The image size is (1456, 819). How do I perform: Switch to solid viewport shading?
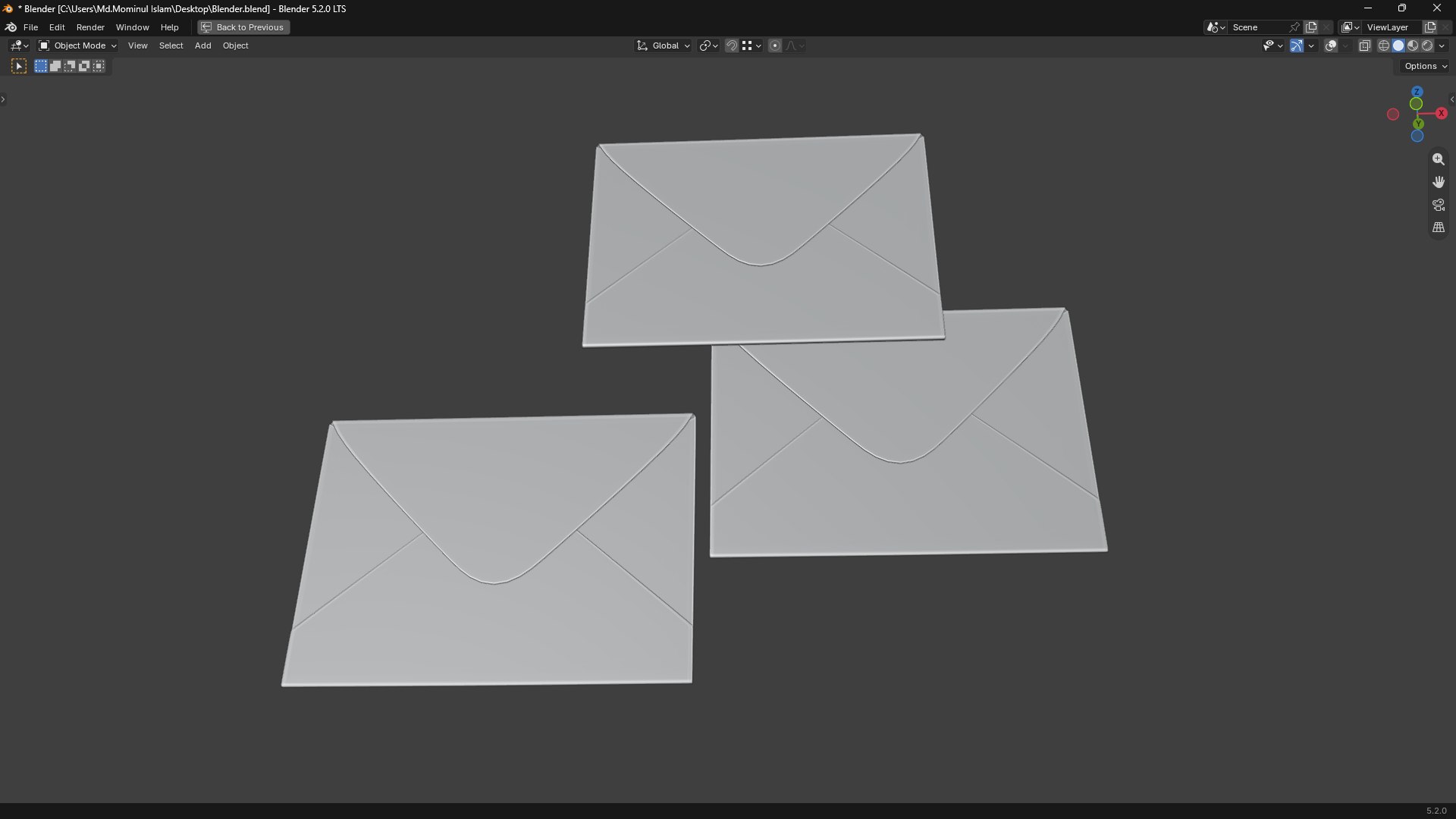[1398, 45]
